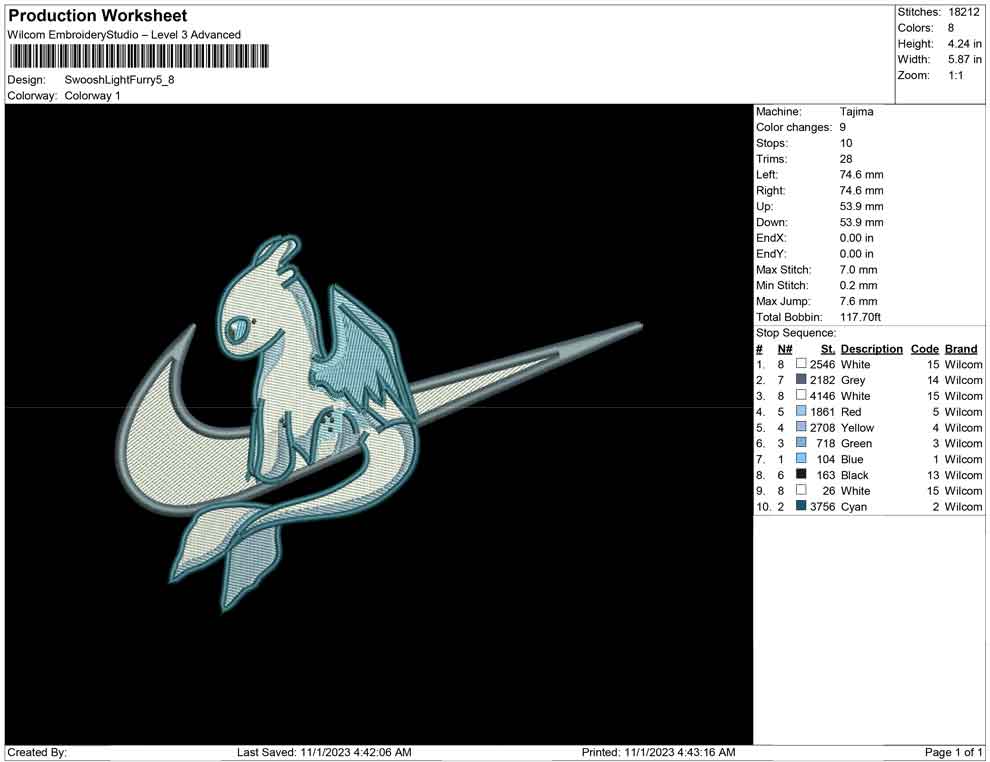Click the Left label in the measurements
990x762 pixels.
pos(767,175)
